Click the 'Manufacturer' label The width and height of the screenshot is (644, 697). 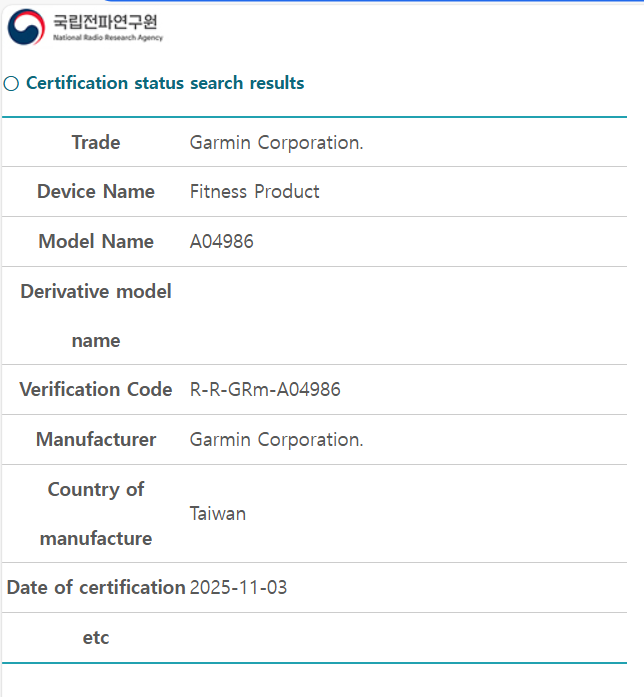[x=96, y=439]
